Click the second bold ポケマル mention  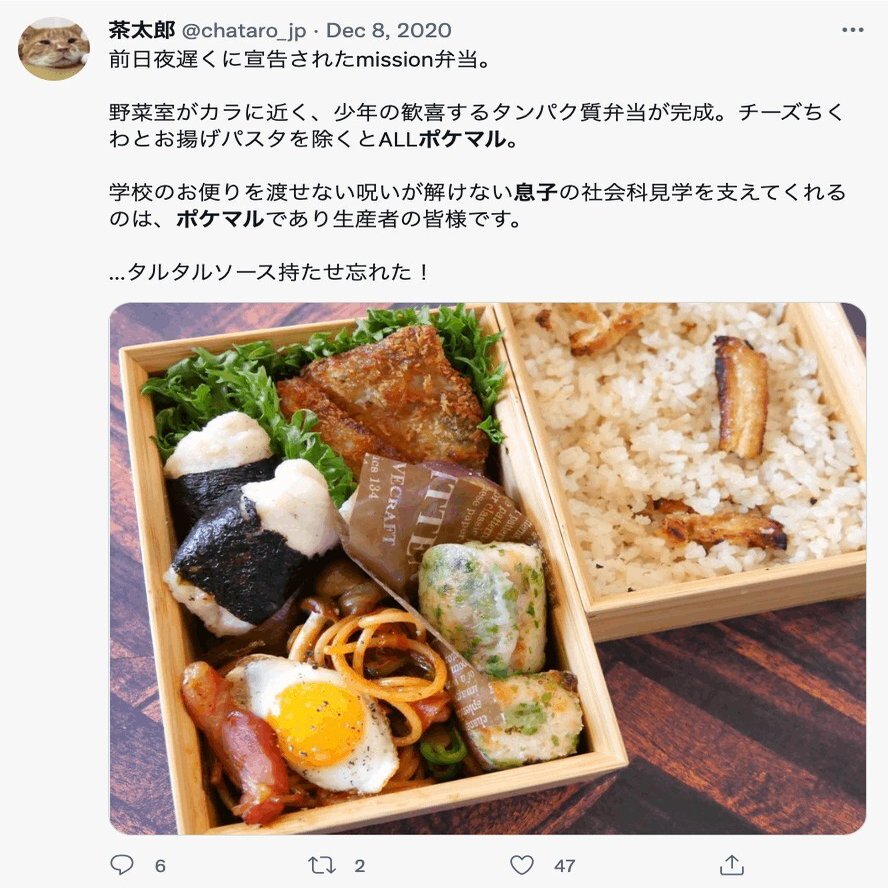(x=220, y=219)
